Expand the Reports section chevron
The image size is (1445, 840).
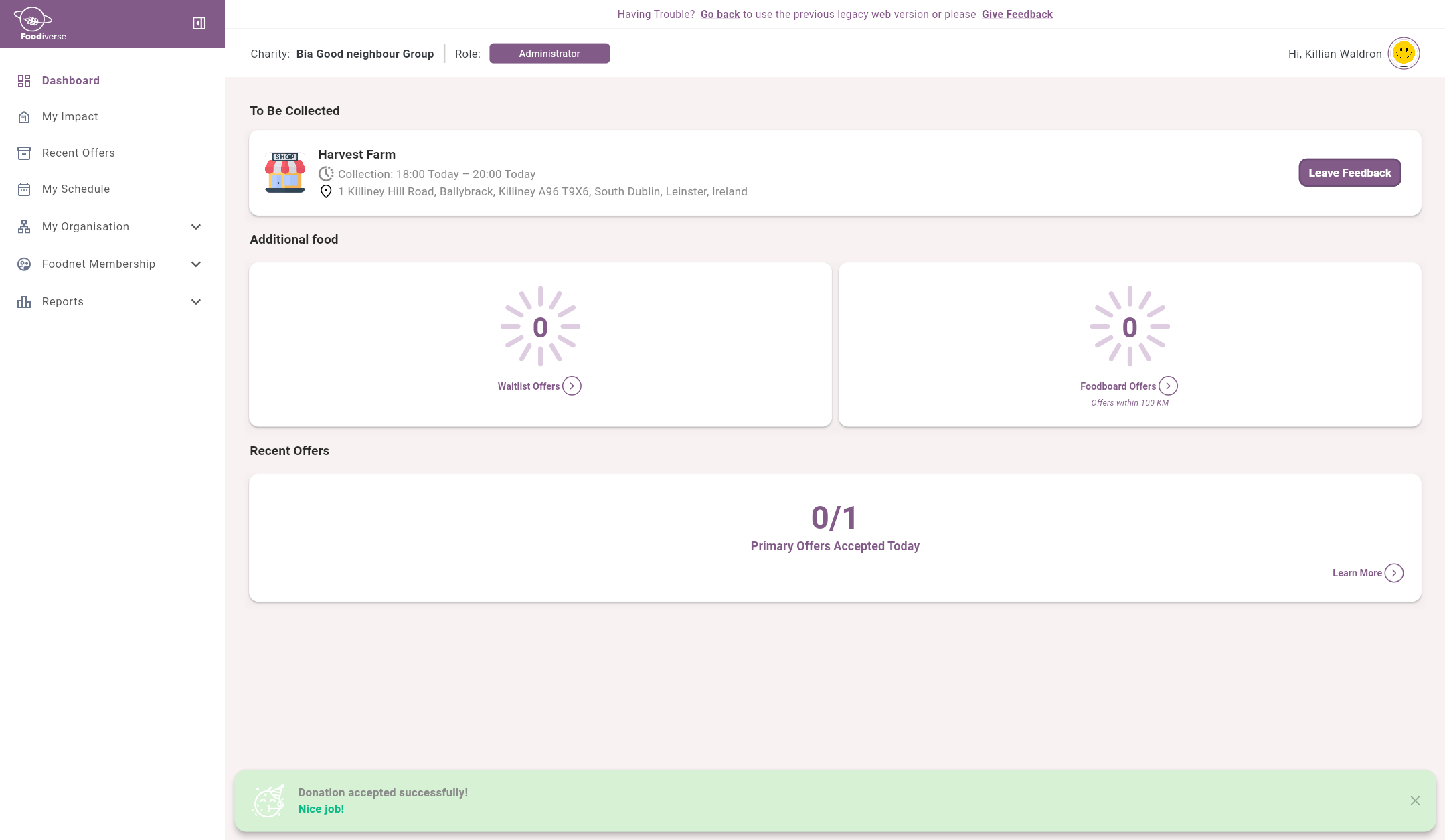click(196, 302)
